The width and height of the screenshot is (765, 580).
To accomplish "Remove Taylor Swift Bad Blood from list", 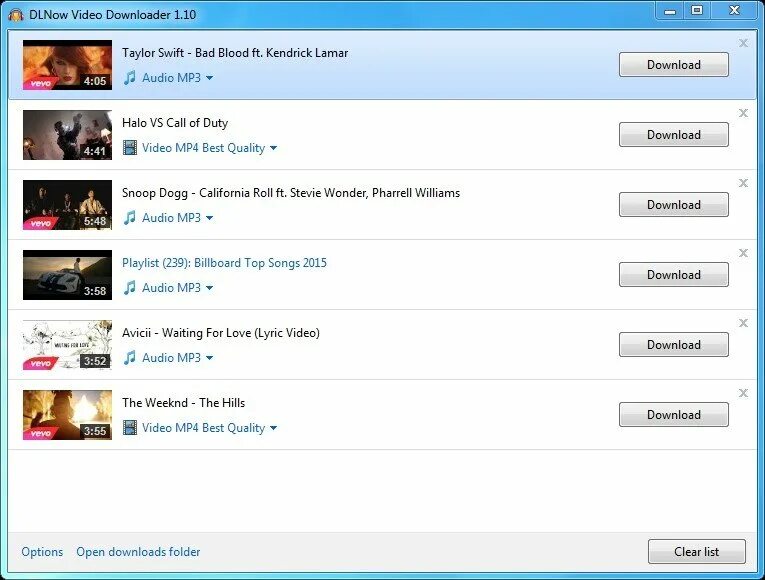I will point(743,43).
